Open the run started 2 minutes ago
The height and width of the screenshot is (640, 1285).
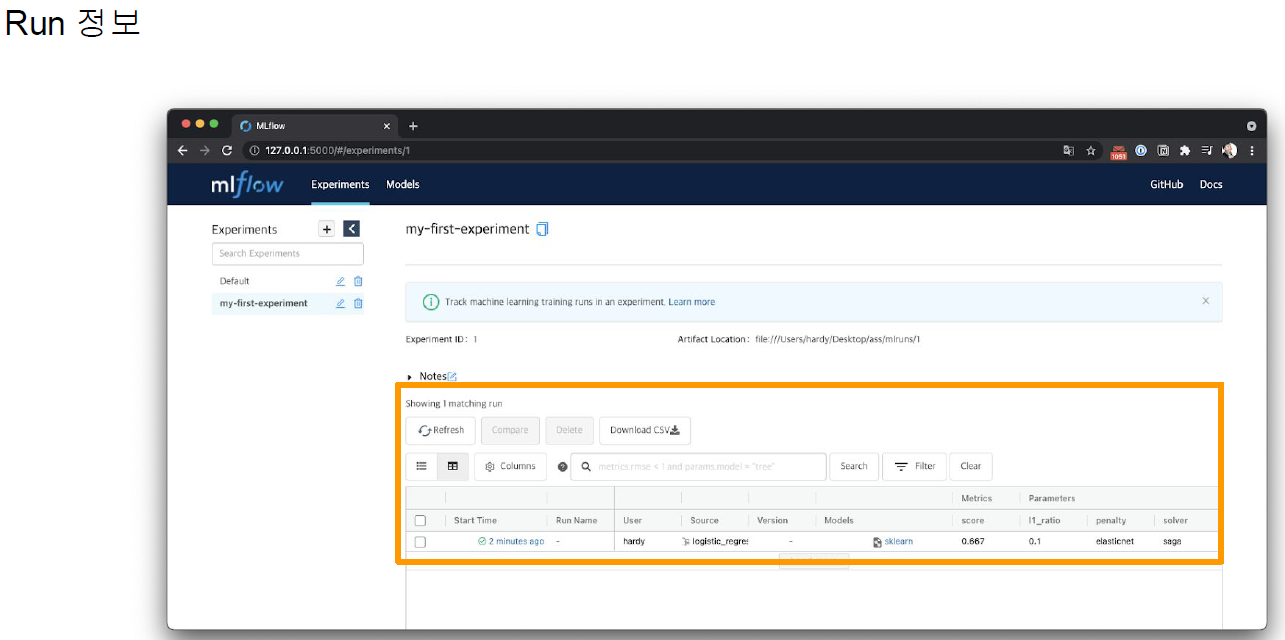(516, 542)
